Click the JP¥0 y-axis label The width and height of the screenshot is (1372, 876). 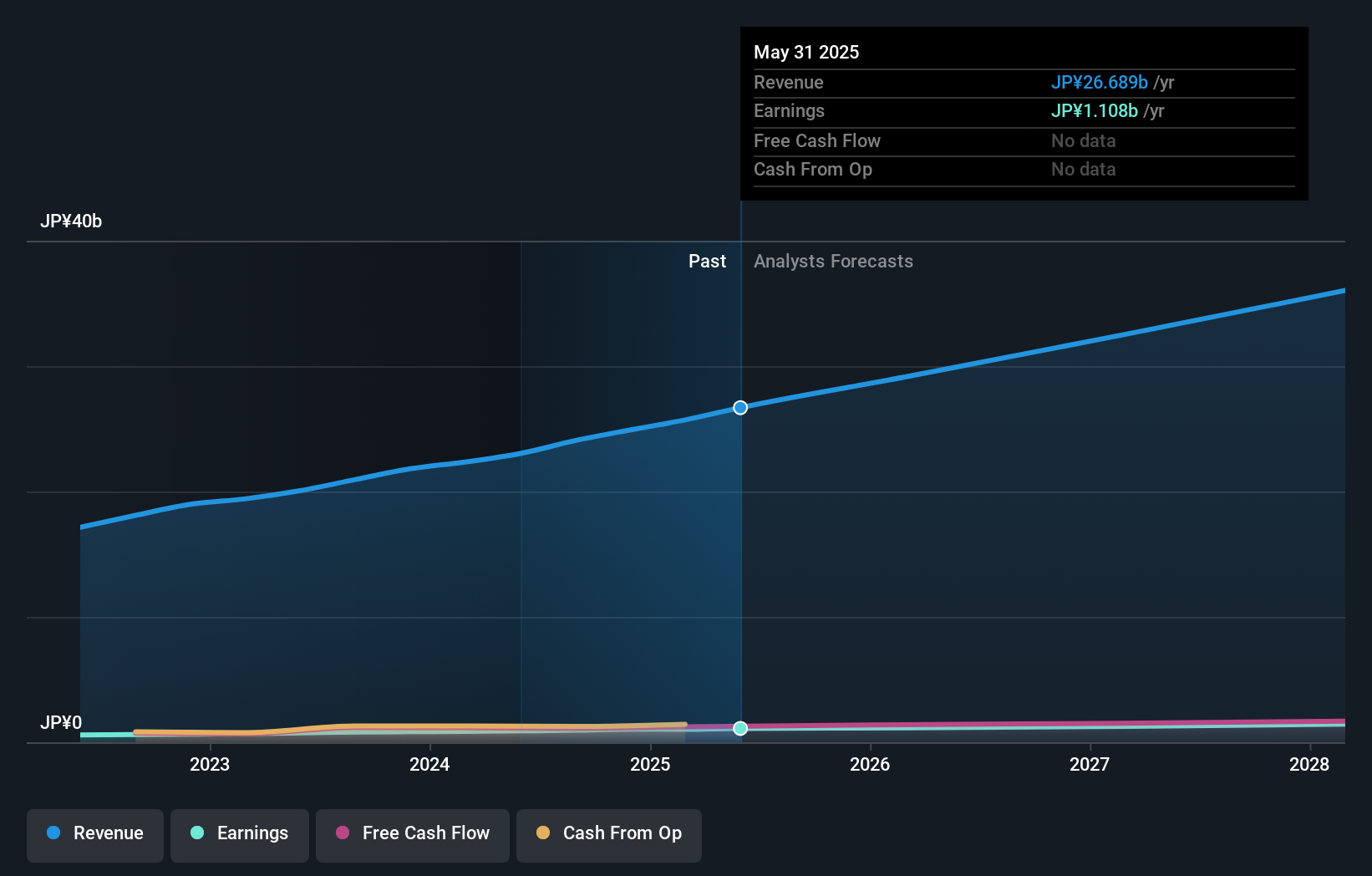pyautogui.click(x=61, y=722)
